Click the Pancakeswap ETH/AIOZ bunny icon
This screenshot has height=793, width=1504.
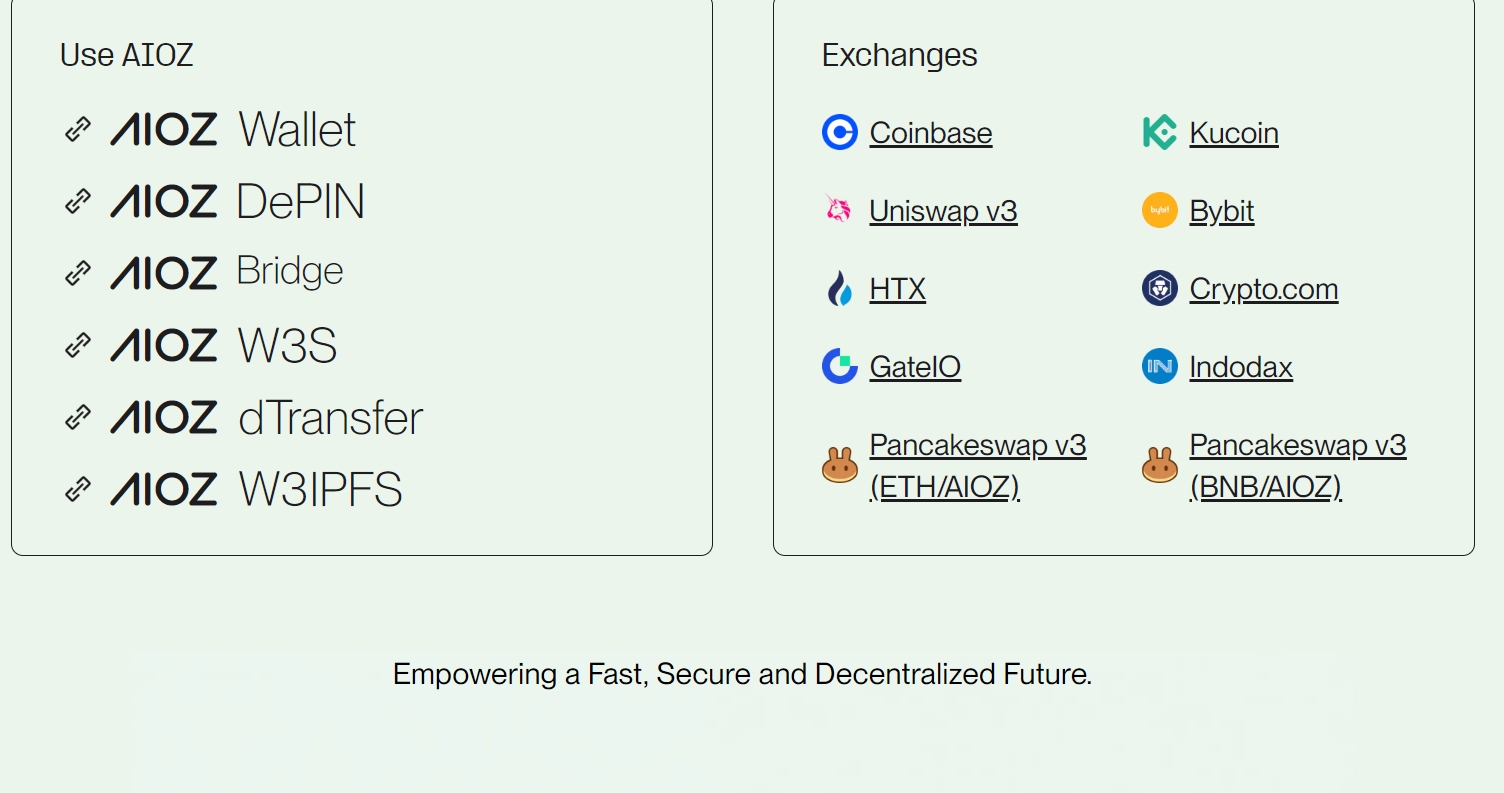840,465
